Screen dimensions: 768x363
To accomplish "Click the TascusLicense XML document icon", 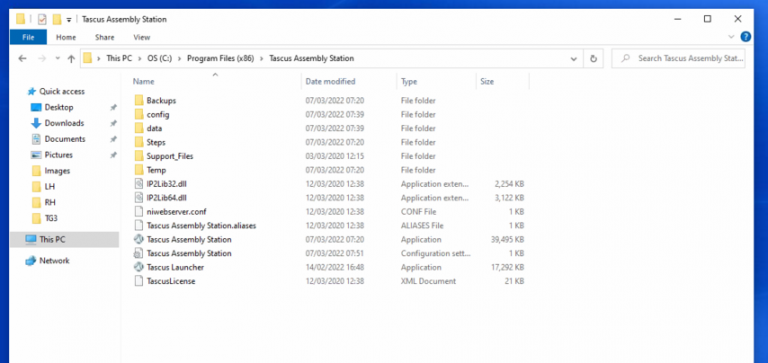I will pos(139,281).
